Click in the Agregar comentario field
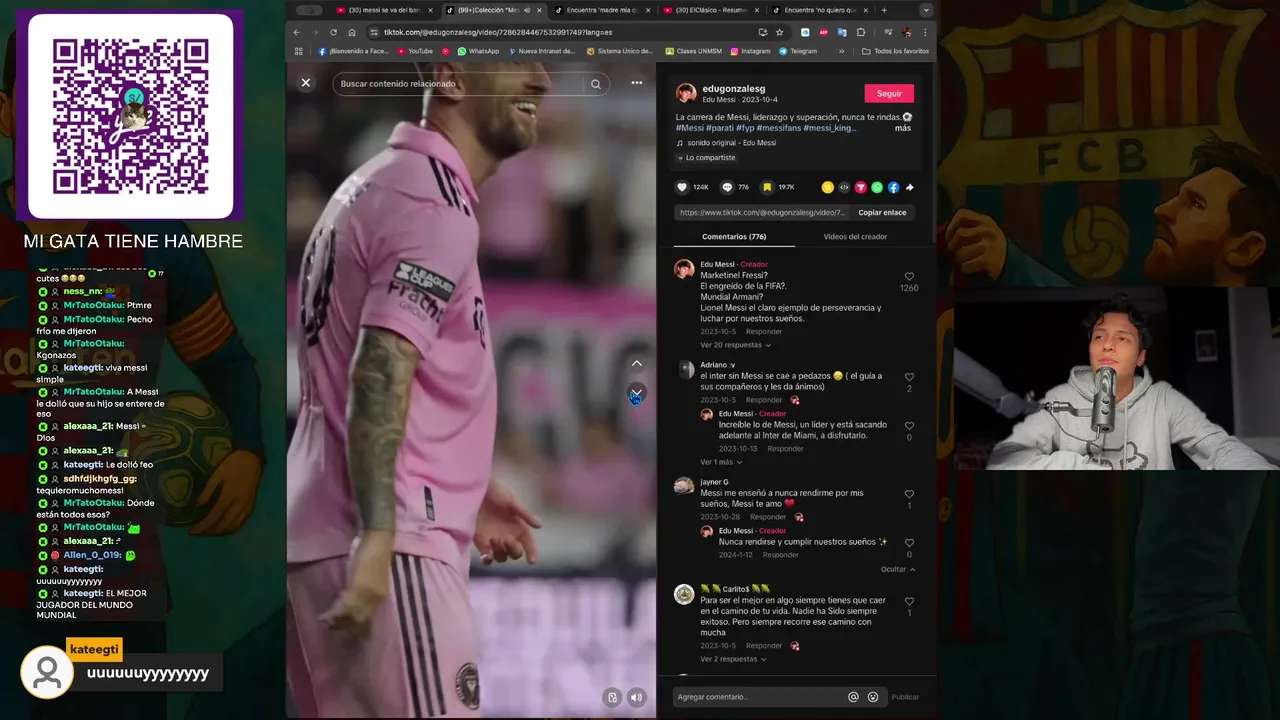The height and width of the screenshot is (720, 1280). coord(760,697)
